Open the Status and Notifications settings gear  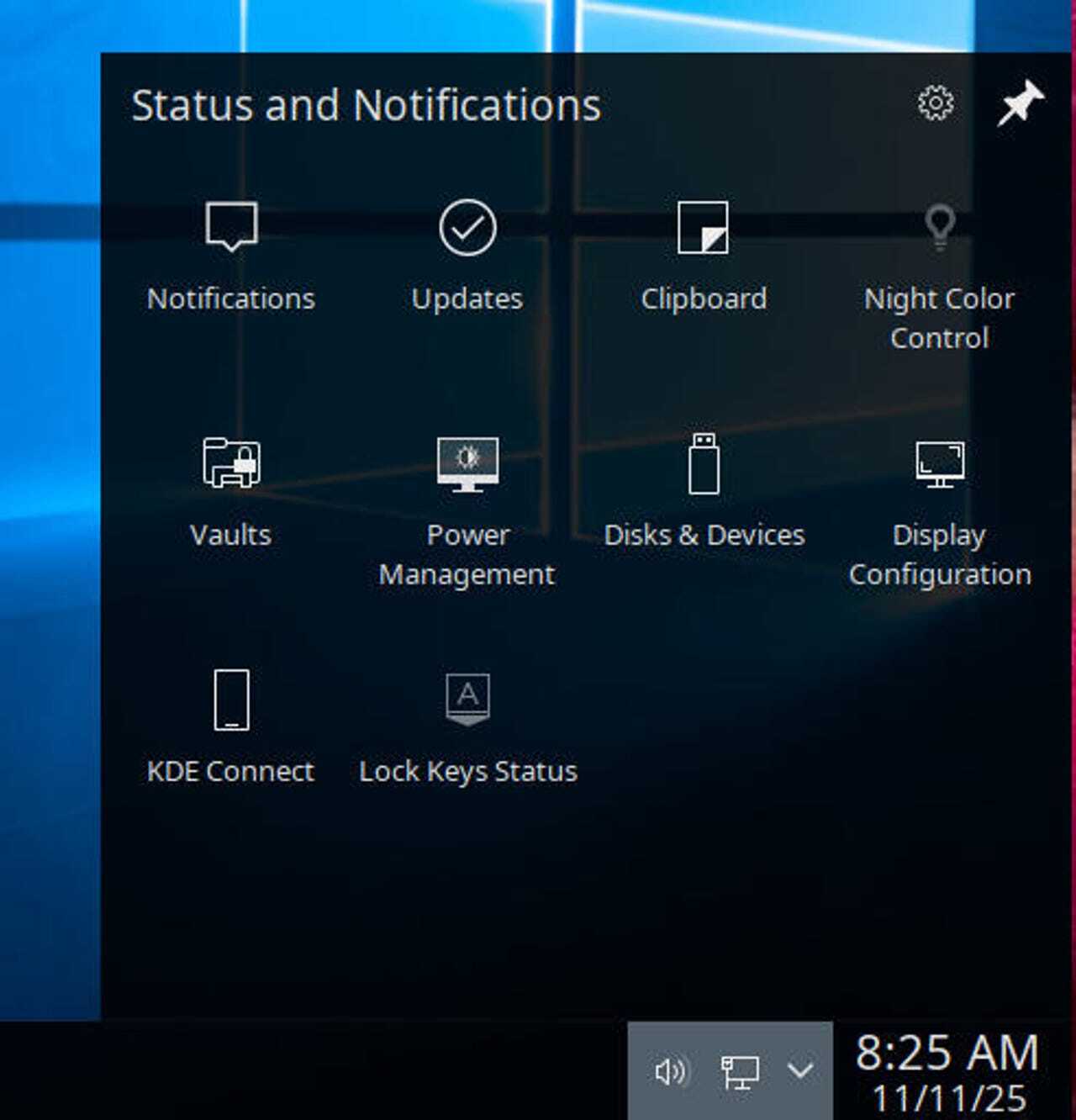pos(935,104)
